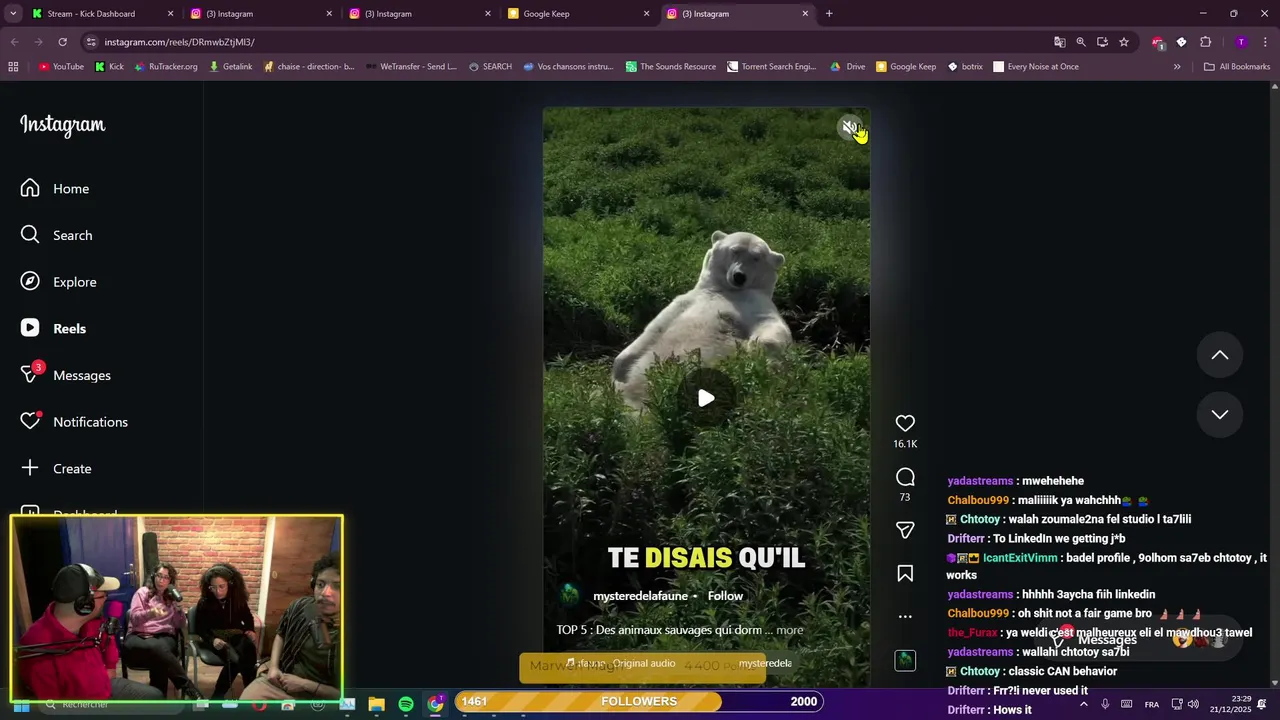Click the translate page icon in address bar
The height and width of the screenshot is (720, 1280).
click(x=1059, y=42)
